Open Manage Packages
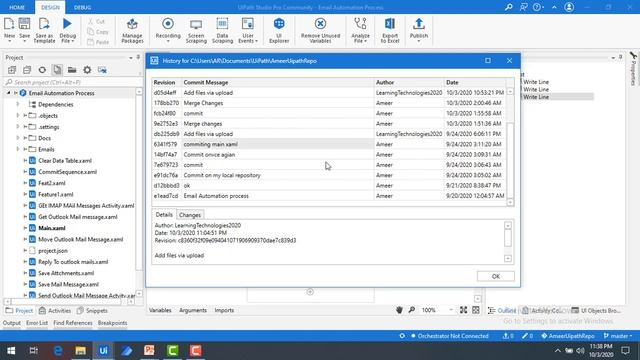The height and width of the screenshot is (360, 640). click(x=132, y=30)
